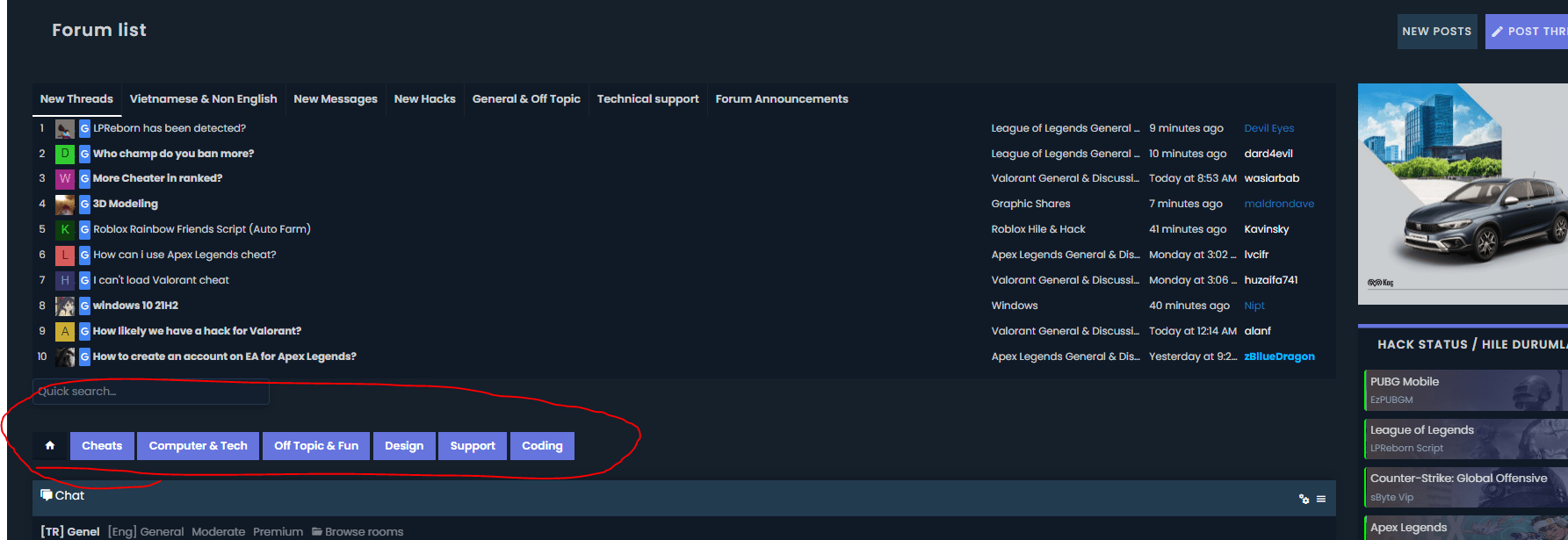The image size is (1568, 540).
Task: Select the Technical support tab
Action: tap(648, 99)
